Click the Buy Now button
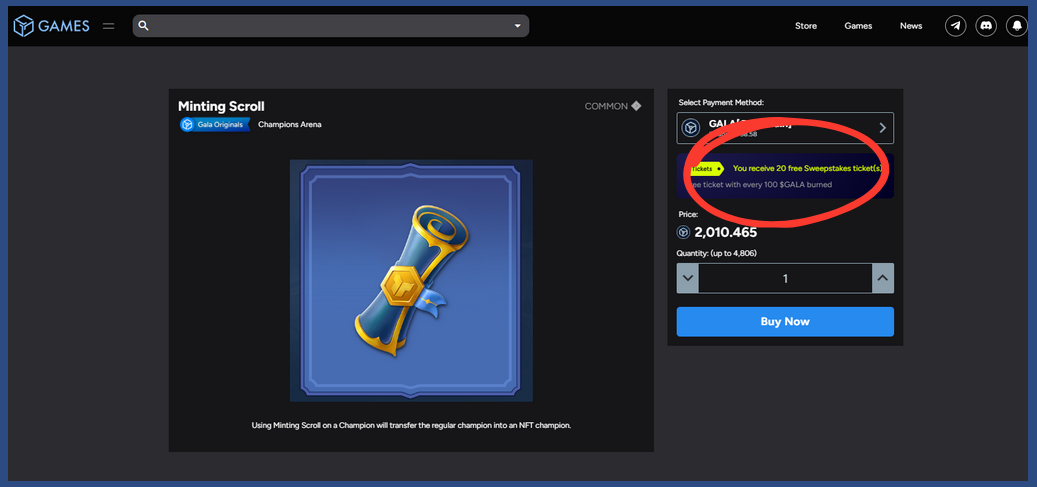 (785, 322)
